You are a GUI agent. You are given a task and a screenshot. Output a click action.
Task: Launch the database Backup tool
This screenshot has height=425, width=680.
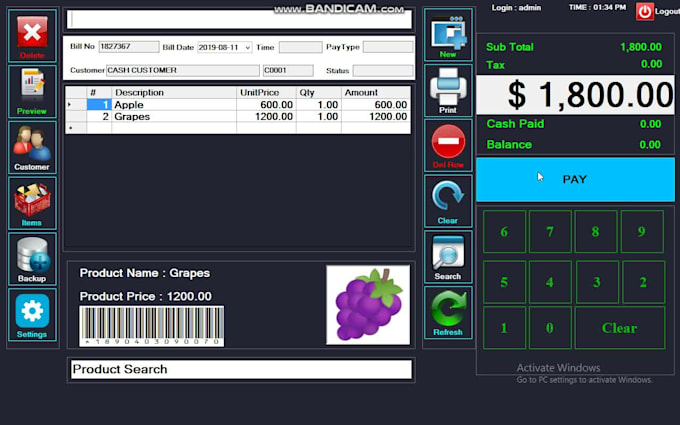click(32, 259)
